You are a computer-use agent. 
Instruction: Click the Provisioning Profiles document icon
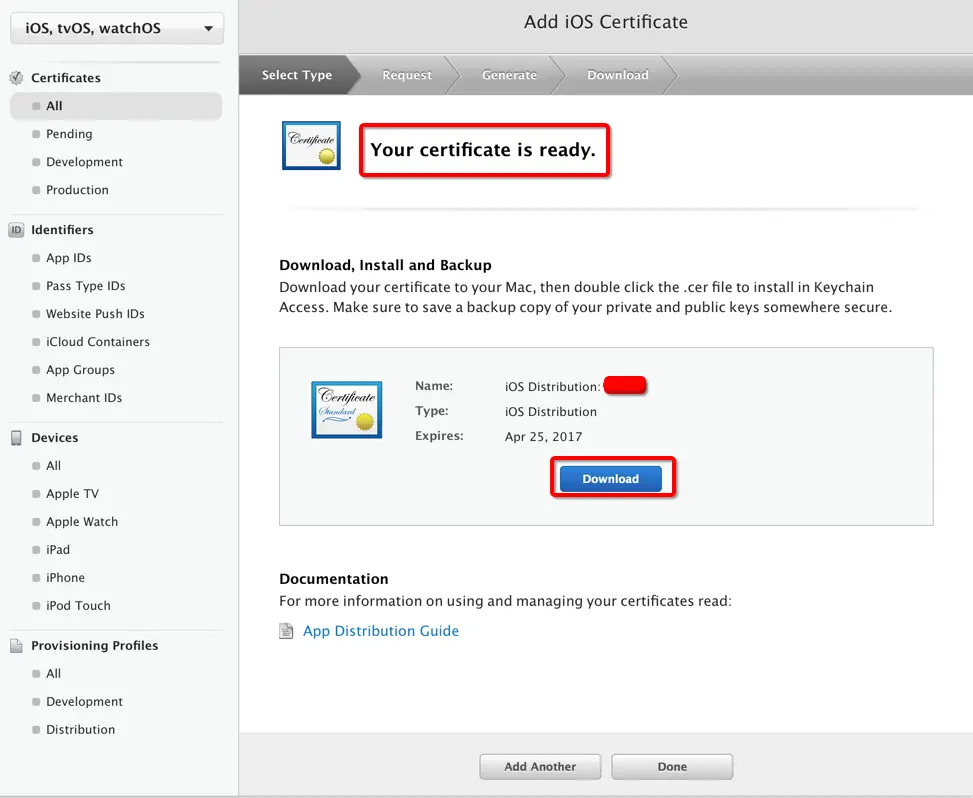point(16,646)
